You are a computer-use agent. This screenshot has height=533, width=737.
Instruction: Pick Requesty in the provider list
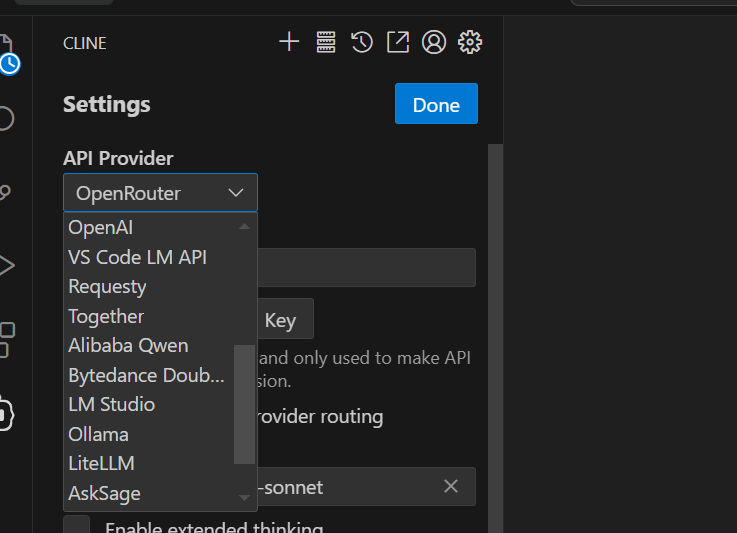(x=150, y=287)
